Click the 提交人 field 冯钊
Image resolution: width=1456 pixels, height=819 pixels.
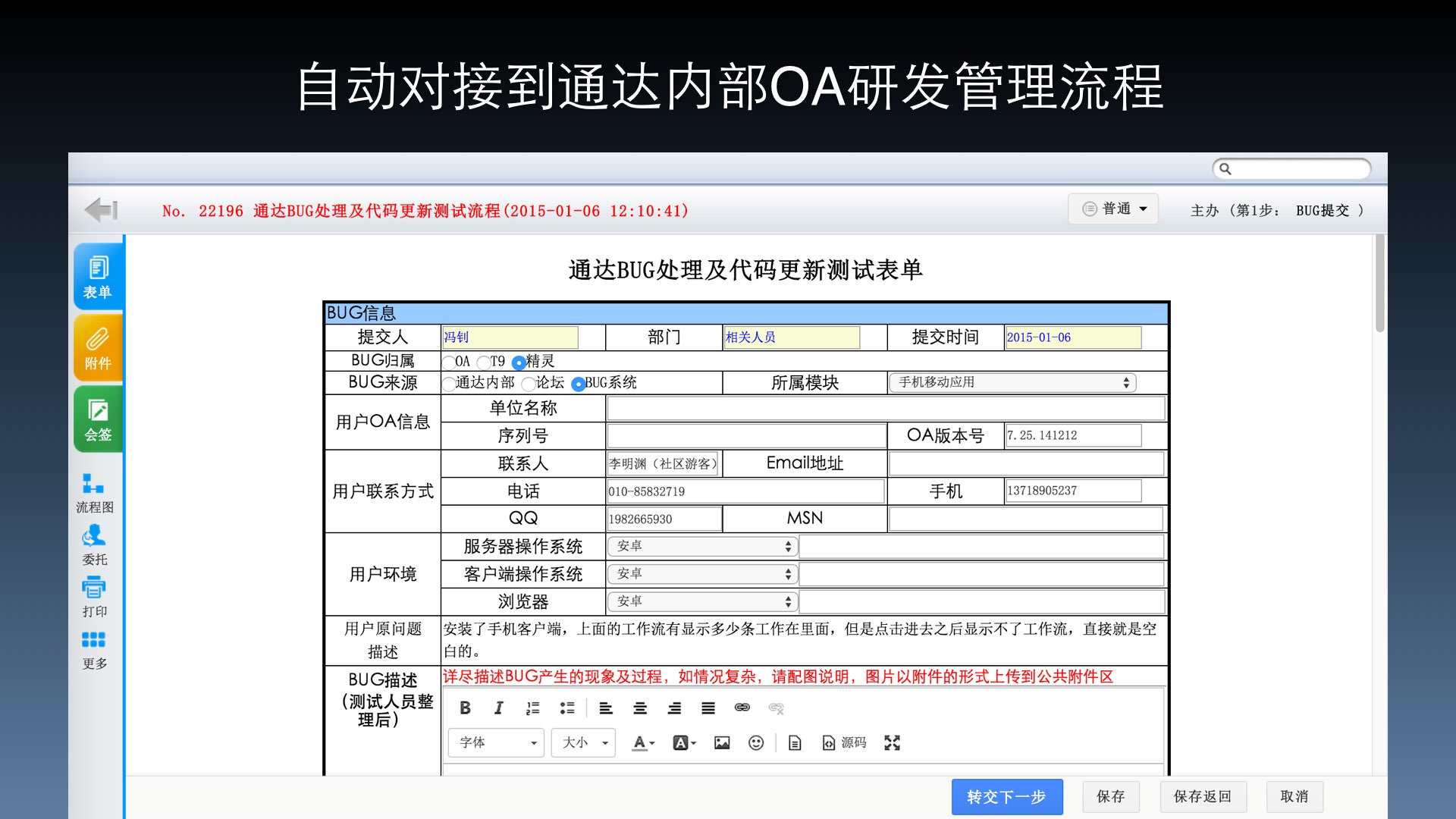point(510,337)
